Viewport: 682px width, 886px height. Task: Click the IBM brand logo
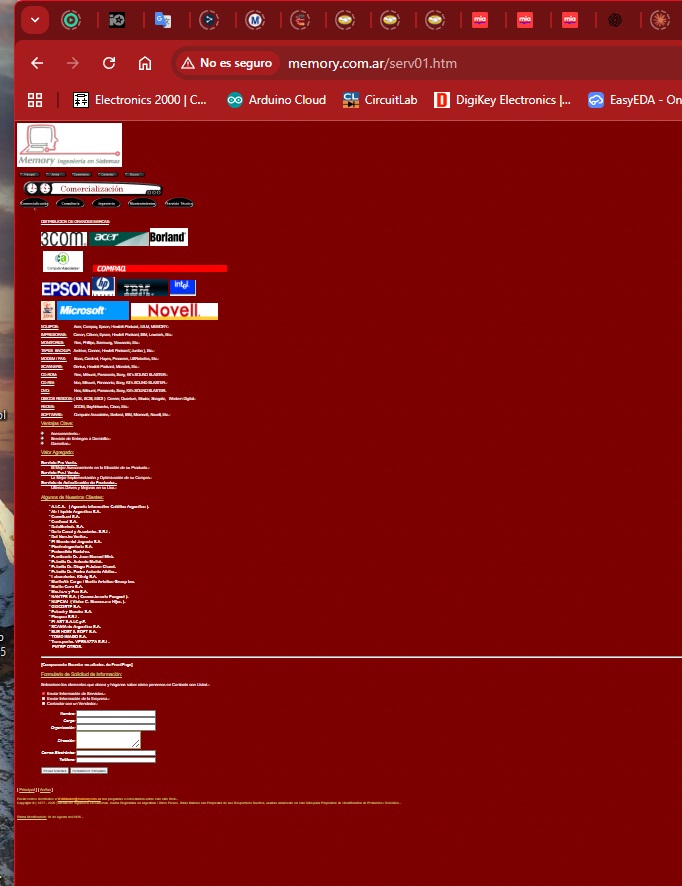pyautogui.click(x=142, y=288)
